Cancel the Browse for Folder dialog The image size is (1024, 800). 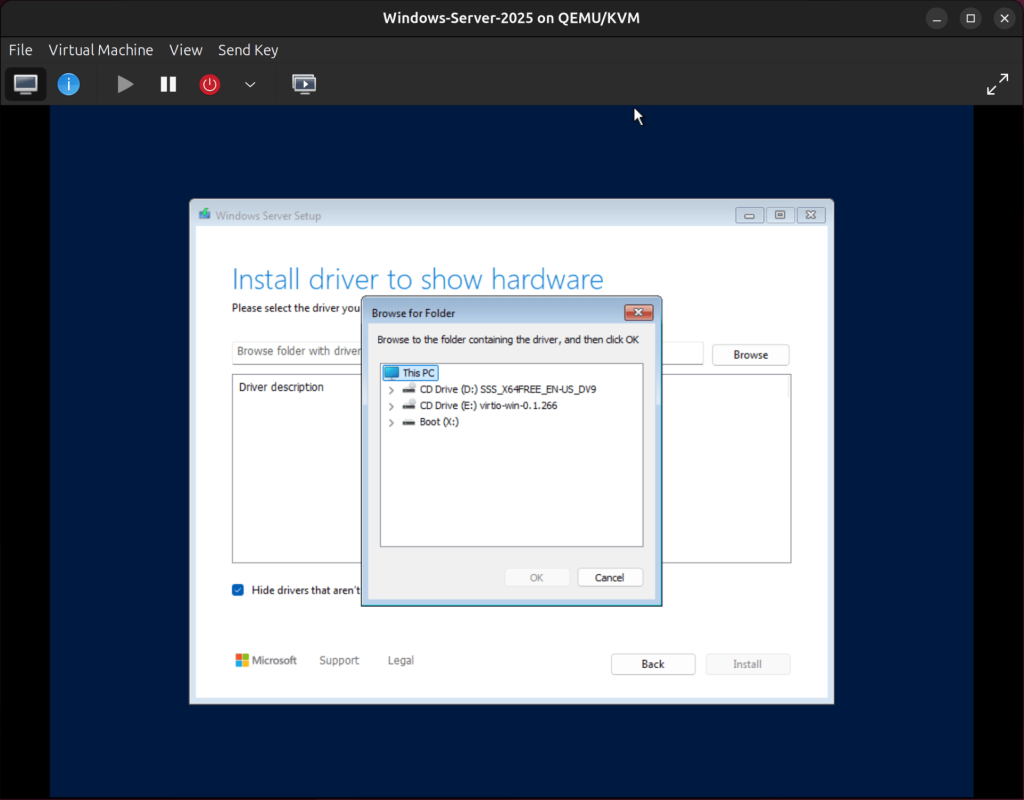610,577
